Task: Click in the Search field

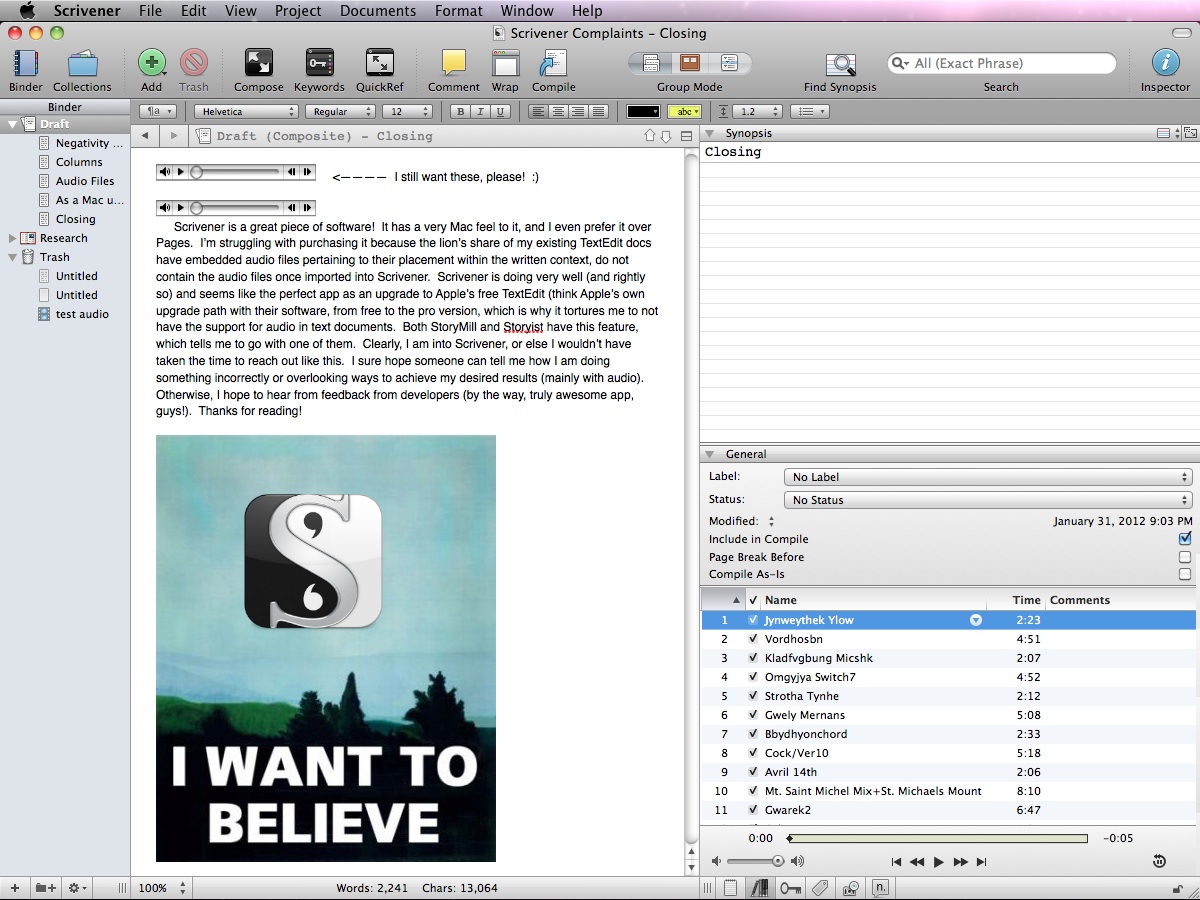Action: point(1002,63)
